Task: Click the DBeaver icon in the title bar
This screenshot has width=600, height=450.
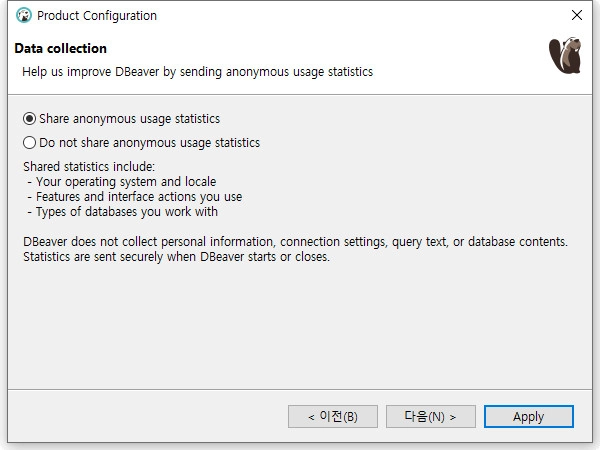Action: click(x=24, y=15)
